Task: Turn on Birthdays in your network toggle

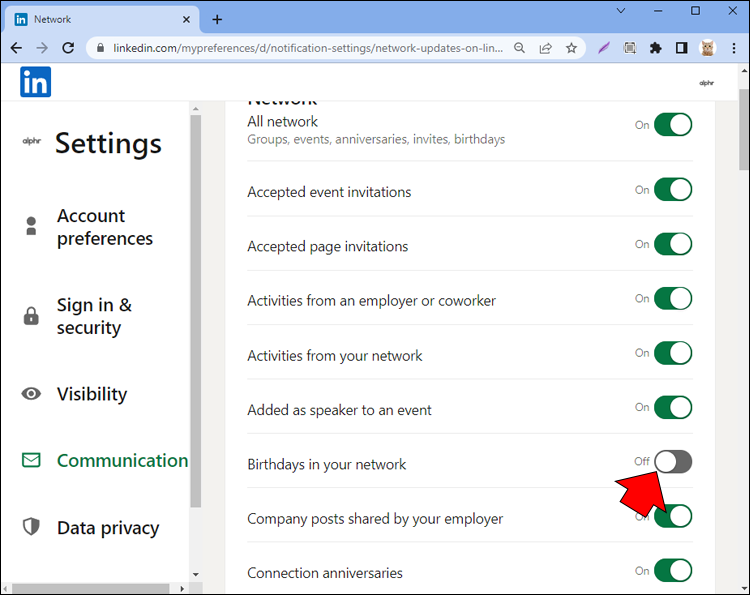Action: (x=673, y=462)
